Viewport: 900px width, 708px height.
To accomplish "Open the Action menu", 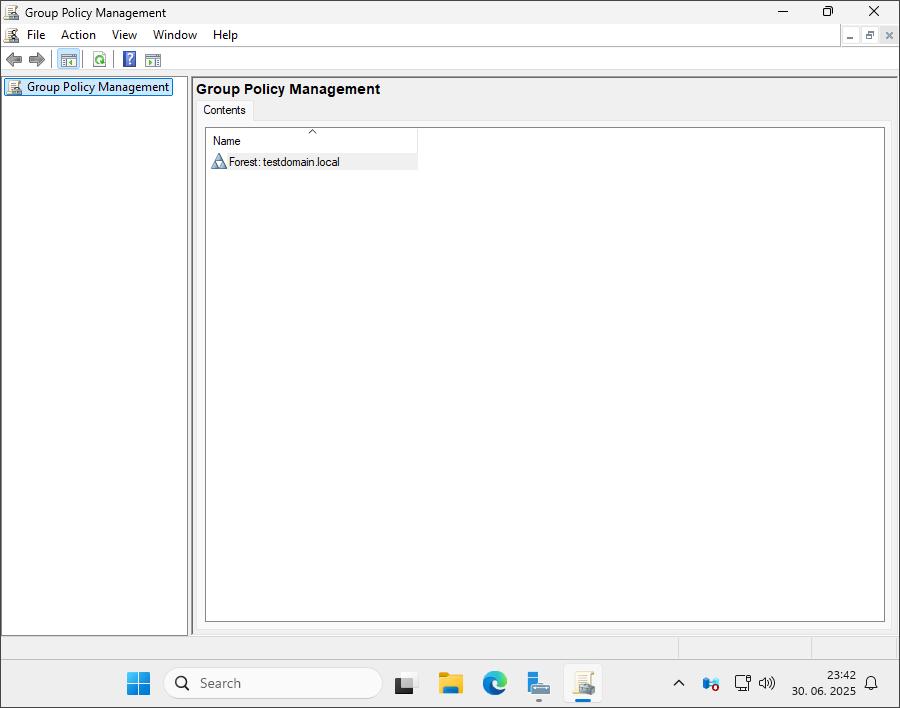I will (x=79, y=35).
